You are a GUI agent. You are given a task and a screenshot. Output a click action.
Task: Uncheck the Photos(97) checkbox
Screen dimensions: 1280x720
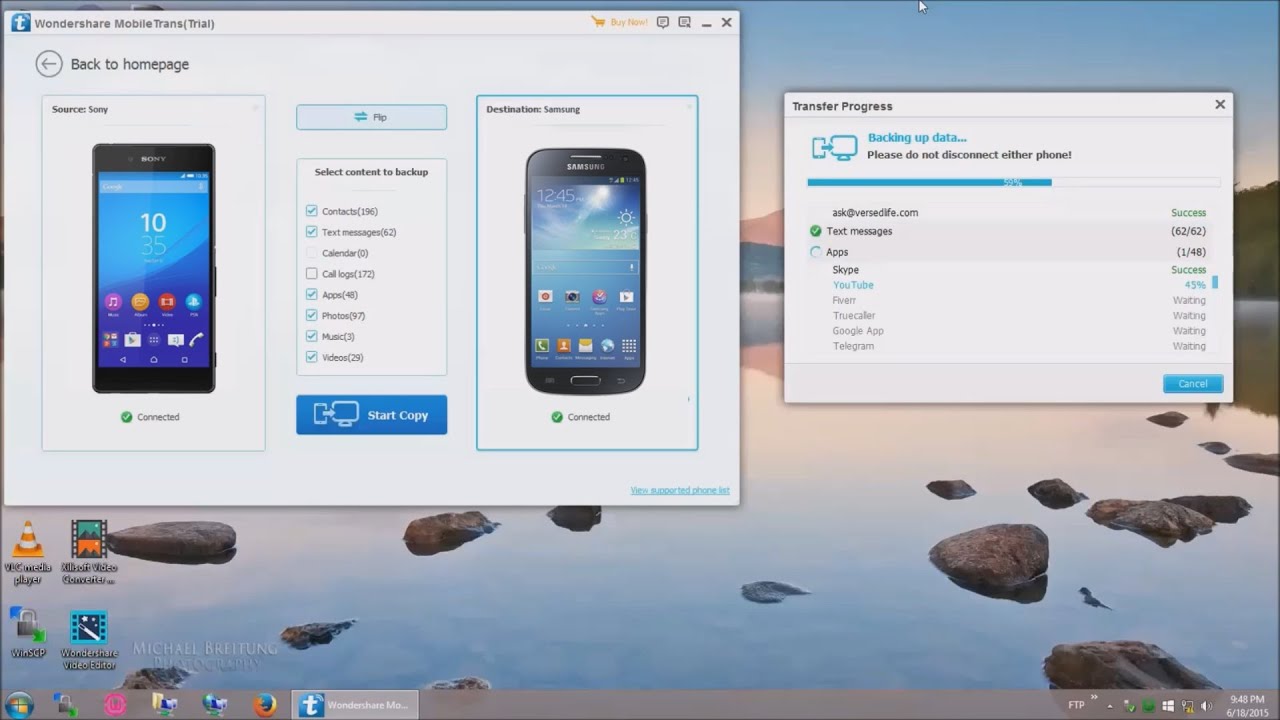pos(312,316)
